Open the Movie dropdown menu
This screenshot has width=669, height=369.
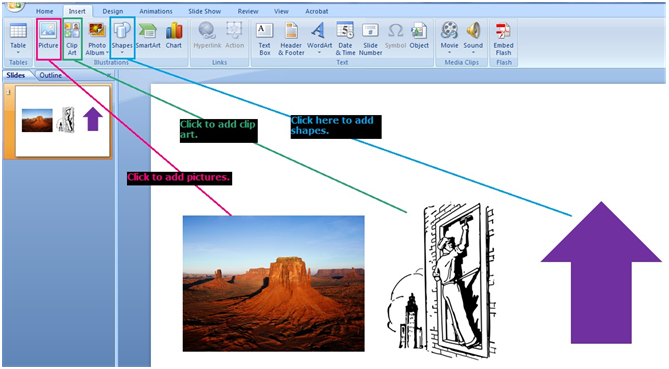[x=449, y=52]
